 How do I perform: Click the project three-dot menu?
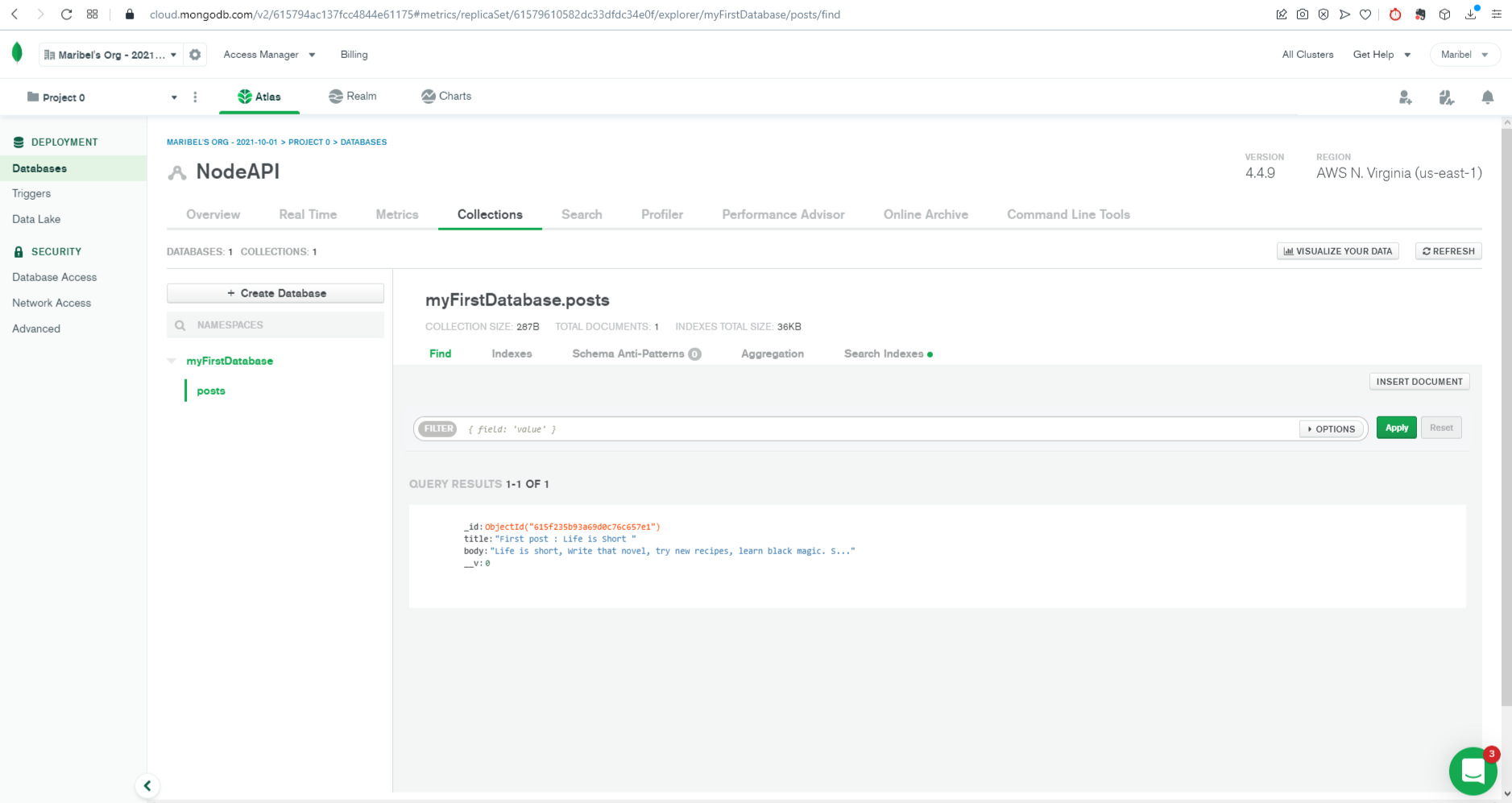click(x=195, y=97)
